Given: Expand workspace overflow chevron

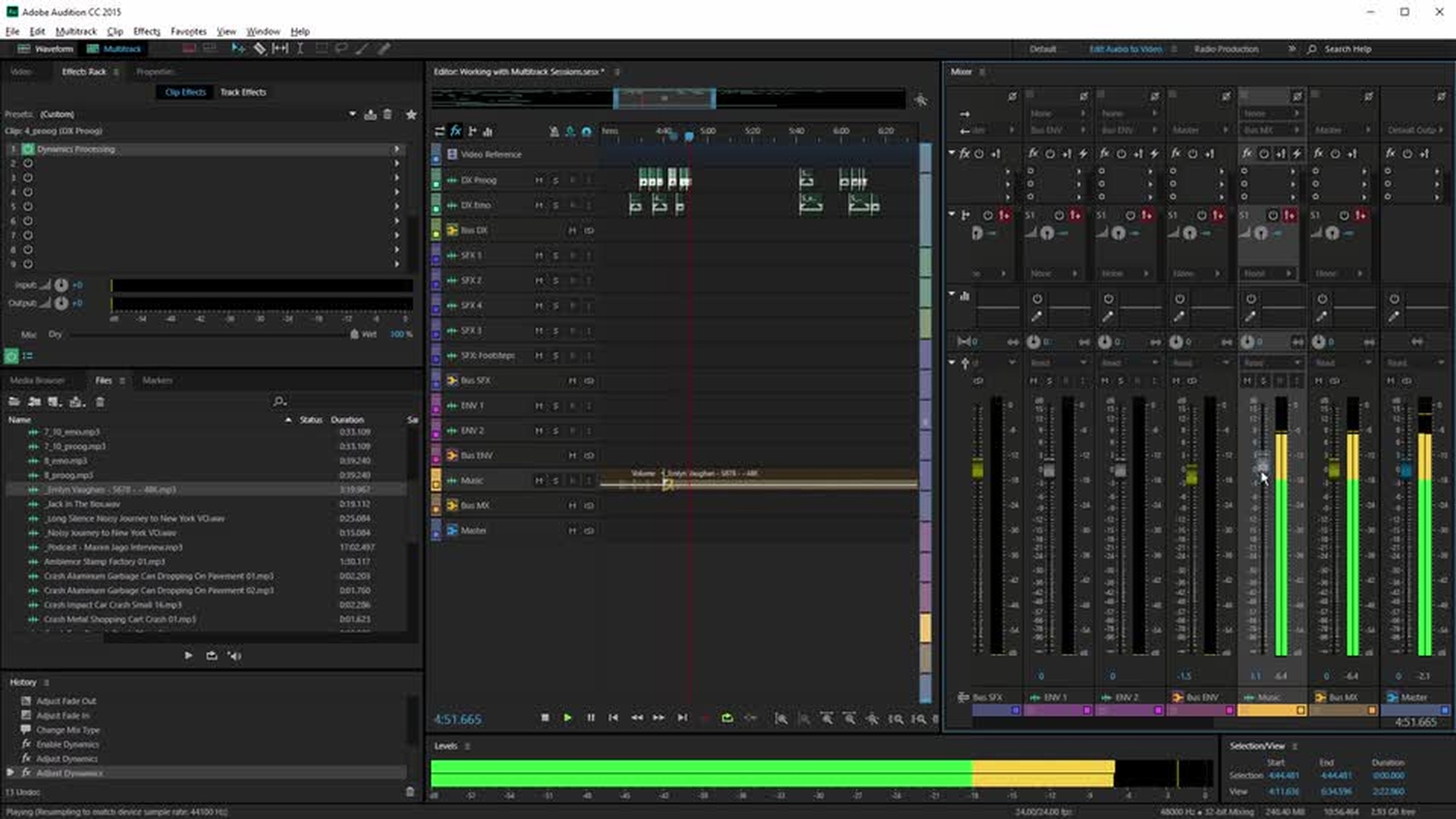Looking at the screenshot, I should (1291, 49).
